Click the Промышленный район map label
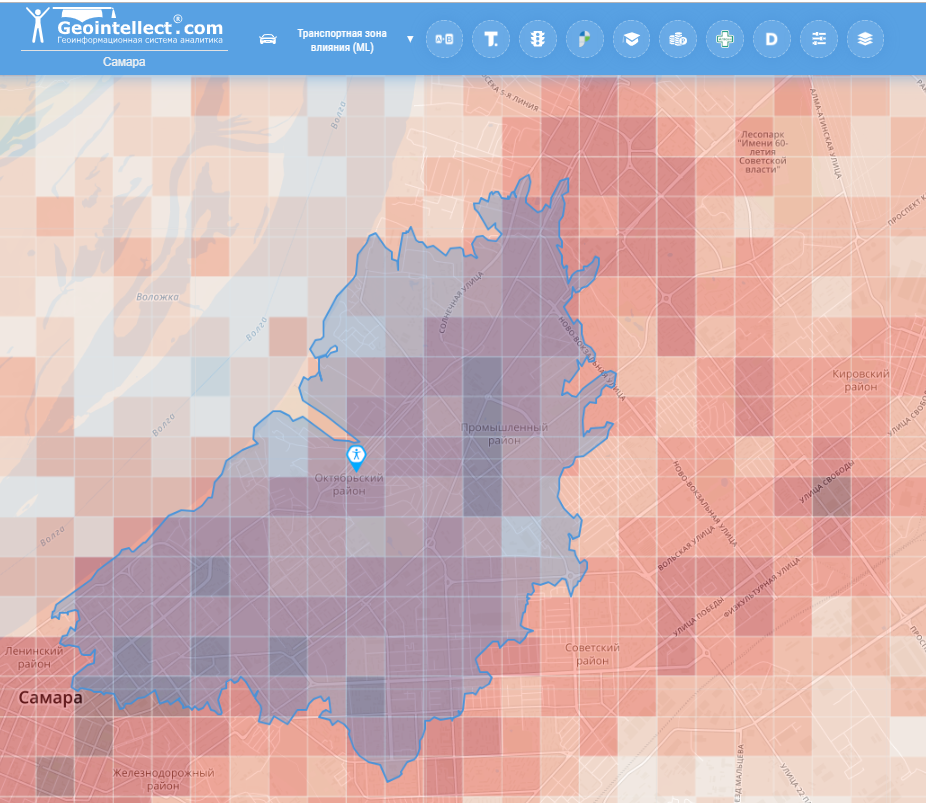 [504, 434]
